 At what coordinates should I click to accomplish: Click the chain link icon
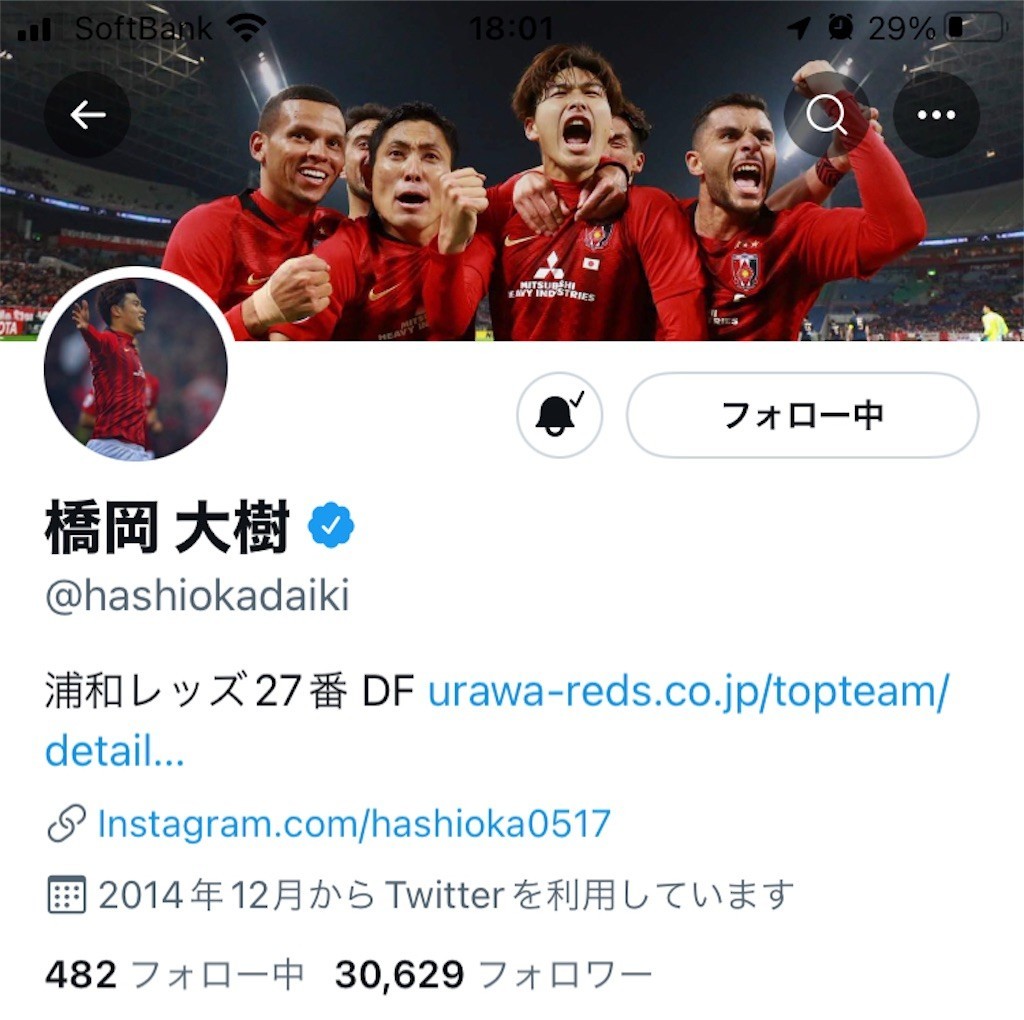(x=67, y=823)
